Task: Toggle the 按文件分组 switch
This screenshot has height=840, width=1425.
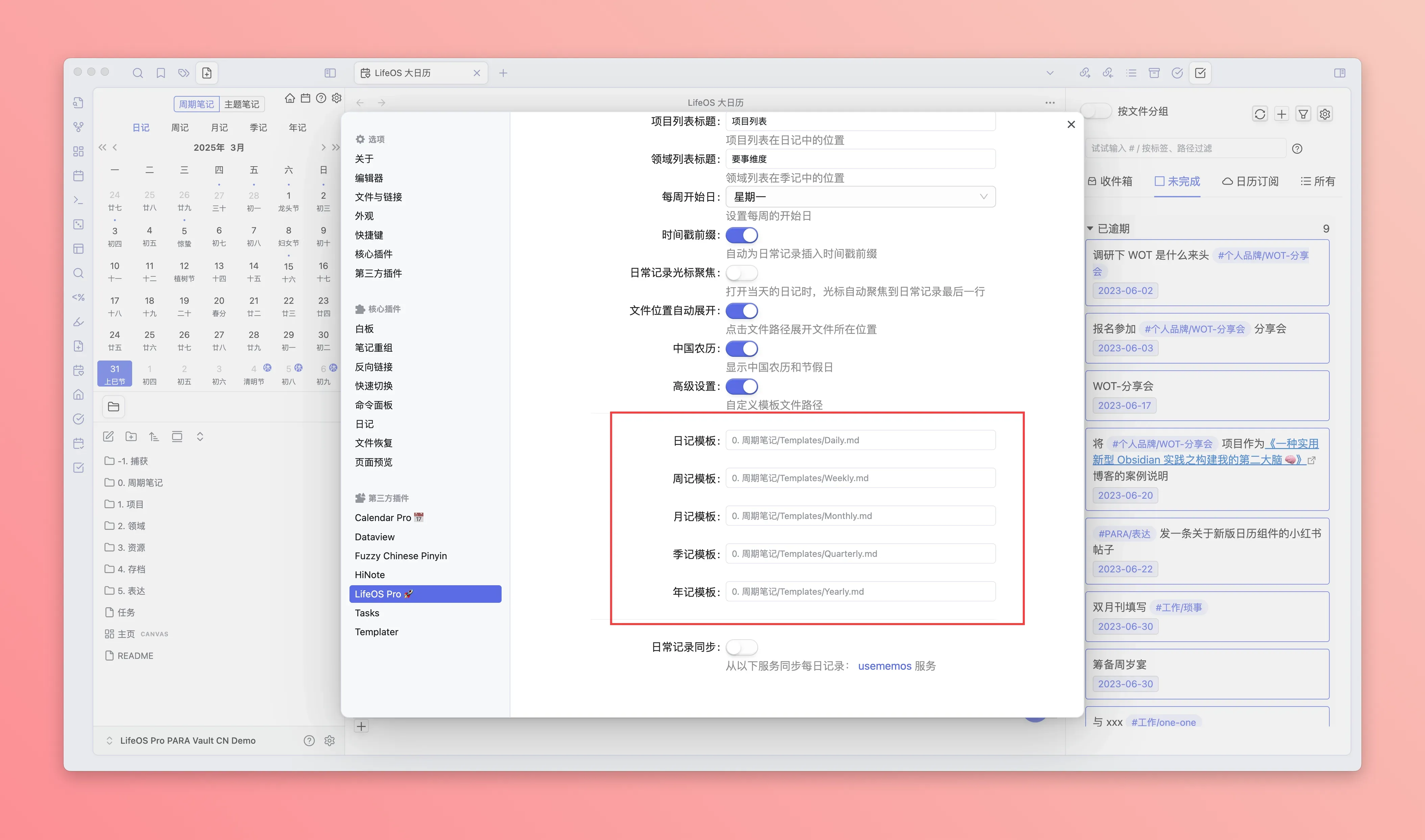Action: pos(1096,112)
